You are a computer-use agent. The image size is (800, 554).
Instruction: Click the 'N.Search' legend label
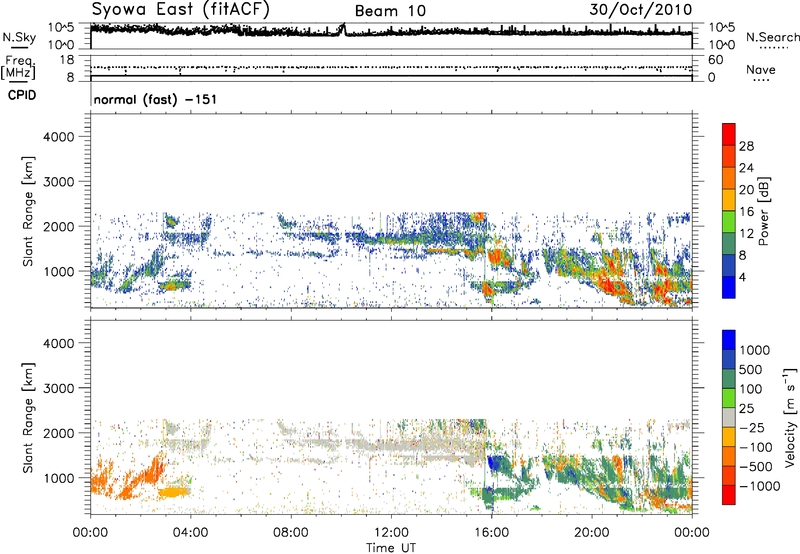[772, 37]
